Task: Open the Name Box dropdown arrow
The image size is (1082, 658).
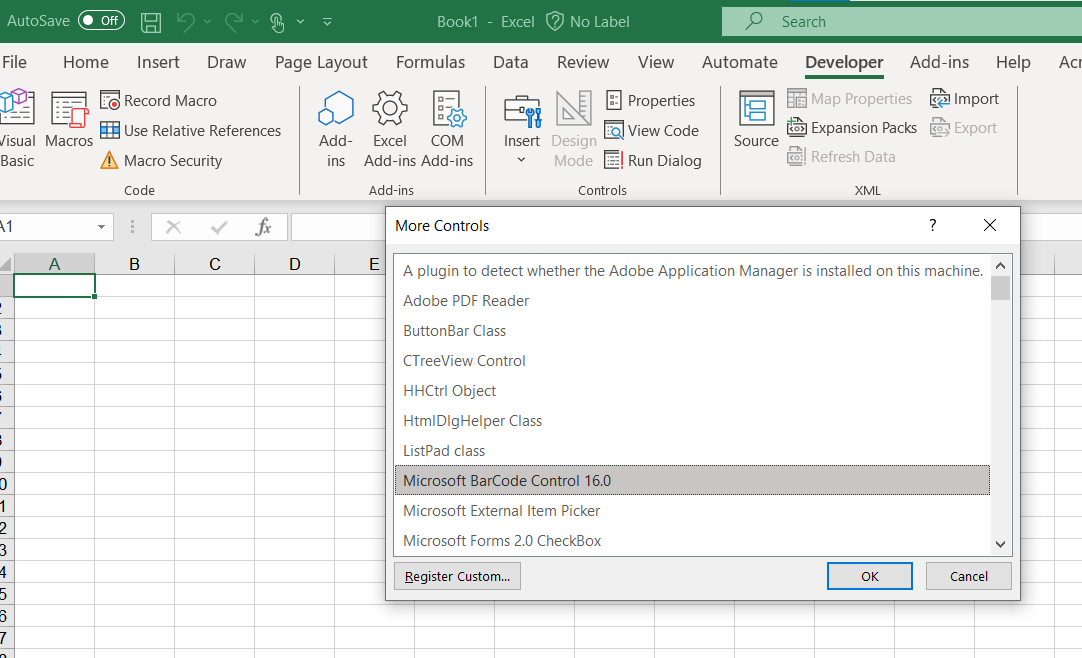Action: click(101, 227)
